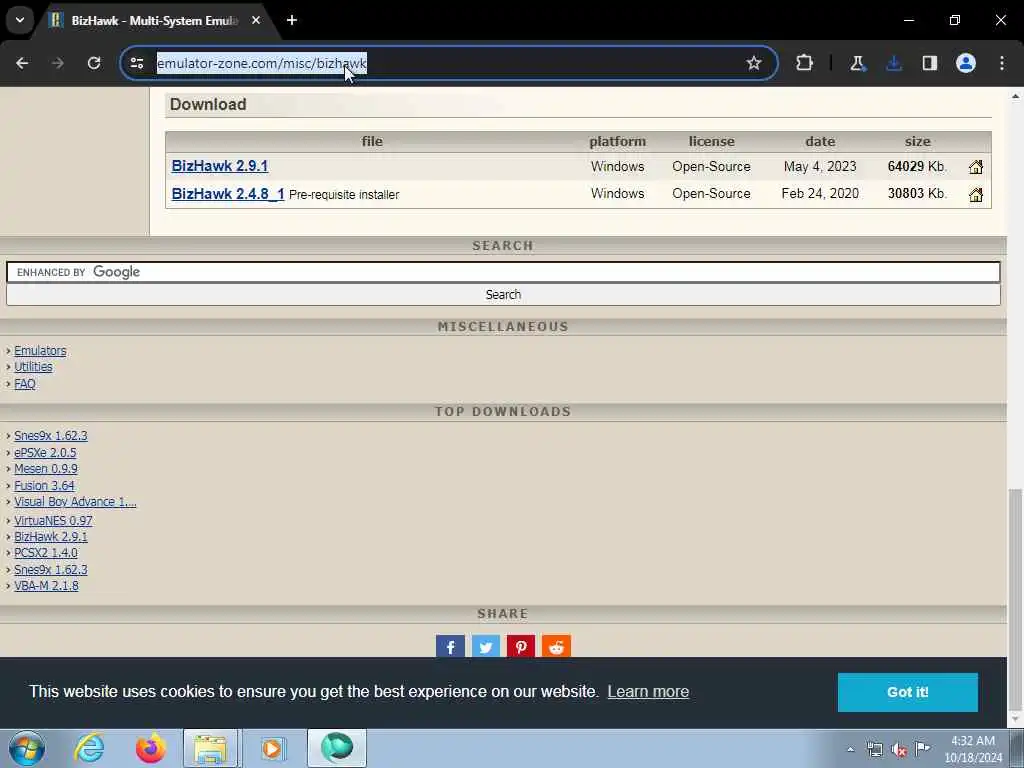Open the tab search dropdown arrow
This screenshot has height=768, width=1024.
pos(20,20)
